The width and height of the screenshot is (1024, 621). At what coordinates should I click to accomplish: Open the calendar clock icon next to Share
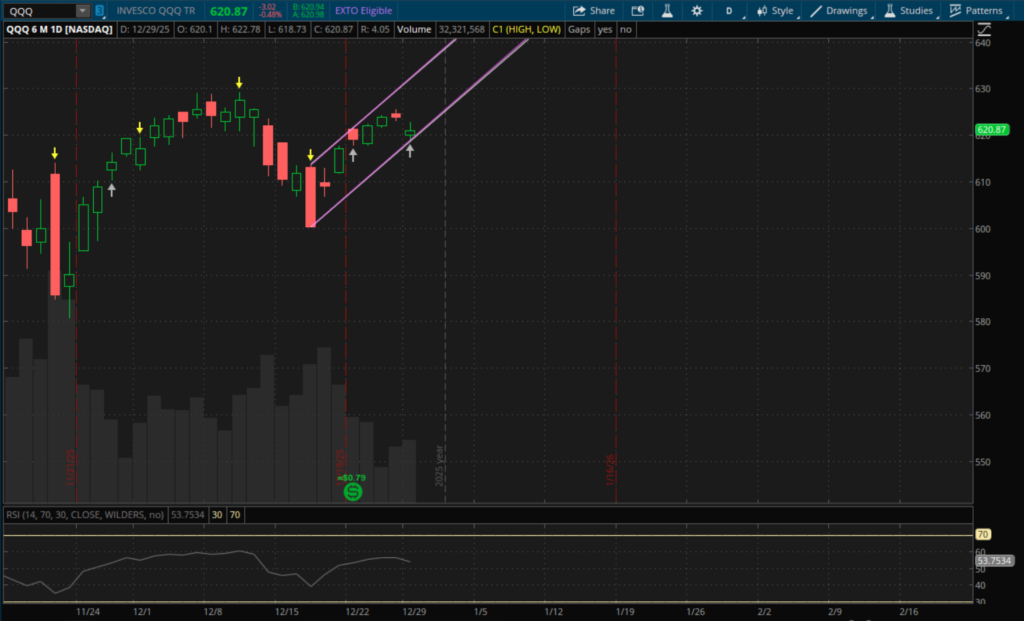638,11
